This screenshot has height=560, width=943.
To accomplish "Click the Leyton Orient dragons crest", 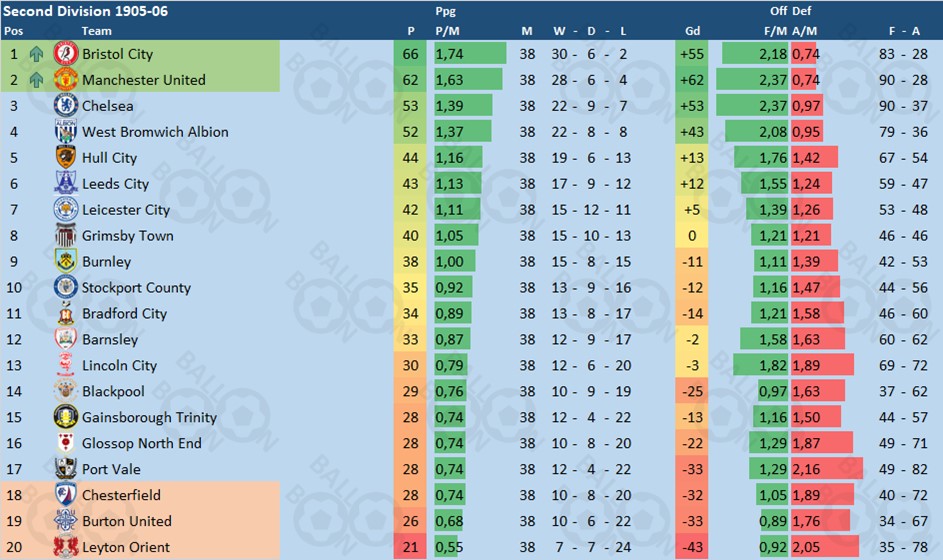I will [x=66, y=547].
